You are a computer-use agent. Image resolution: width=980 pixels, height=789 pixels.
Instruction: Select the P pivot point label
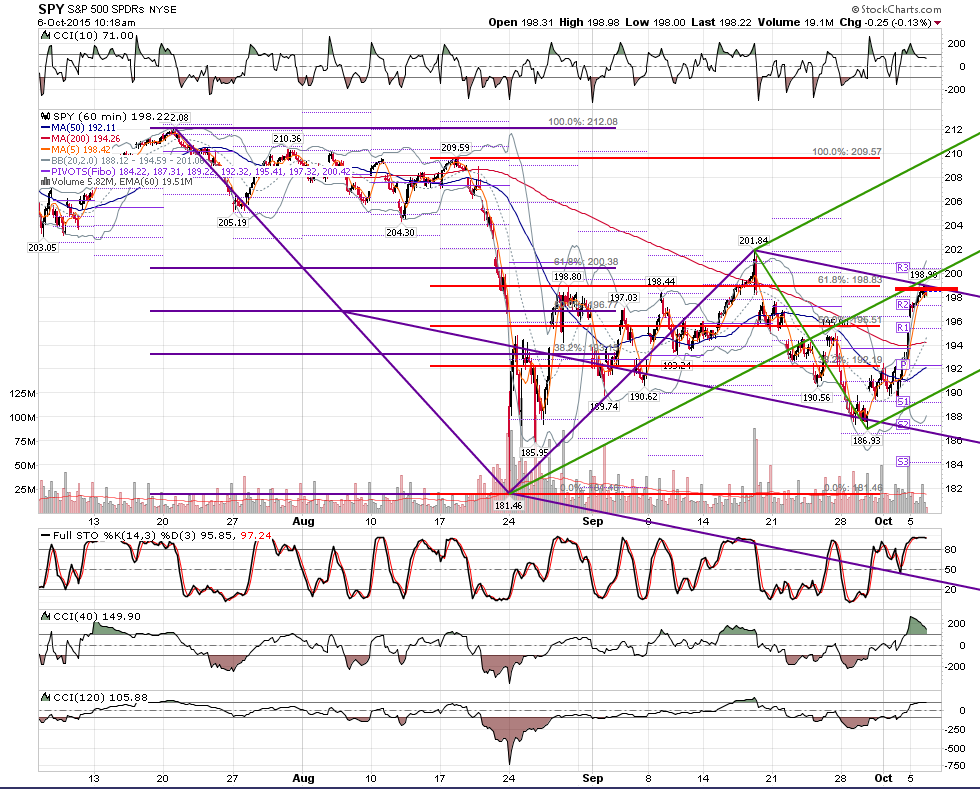click(x=902, y=364)
